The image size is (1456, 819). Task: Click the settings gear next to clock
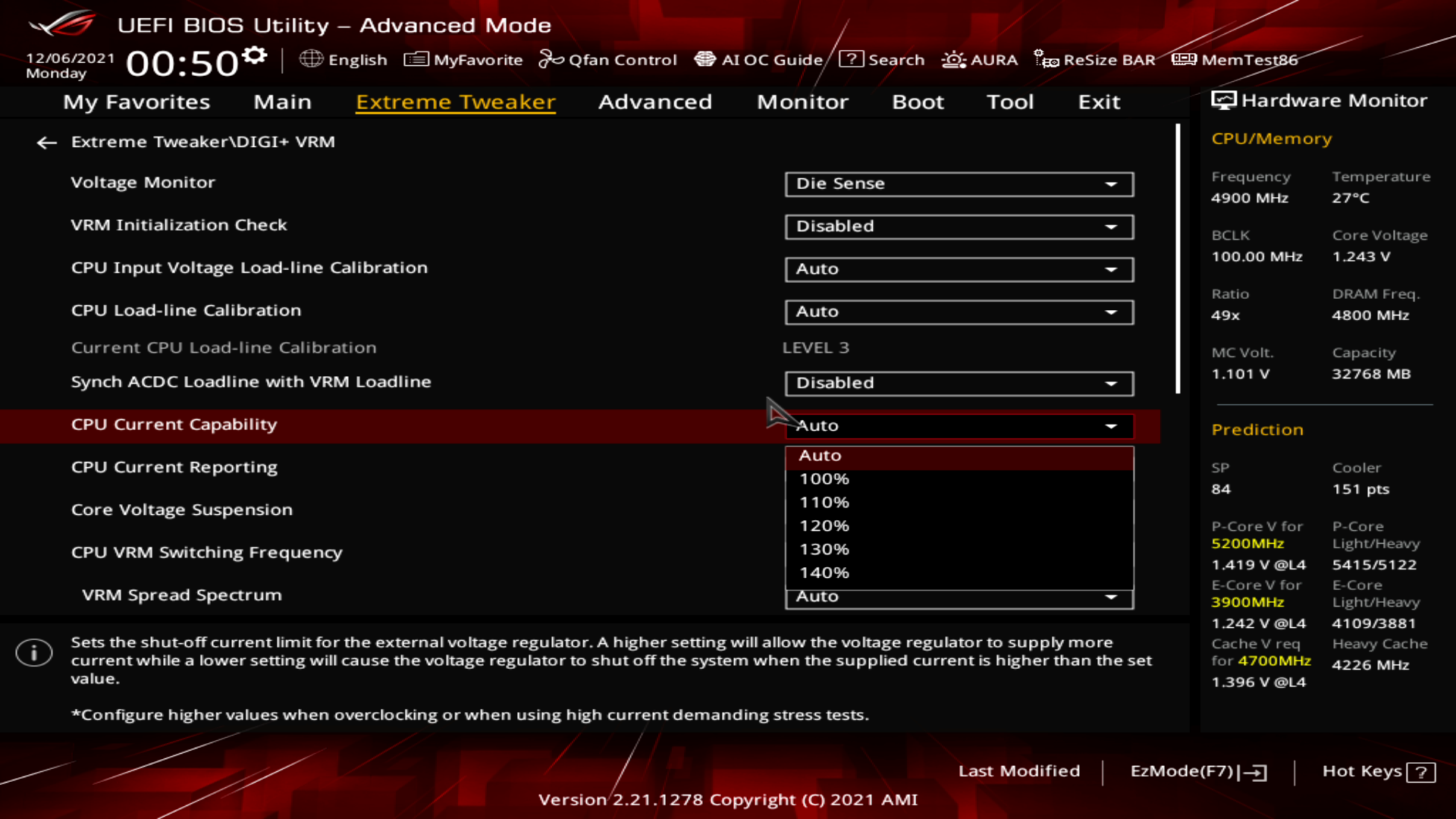255,55
